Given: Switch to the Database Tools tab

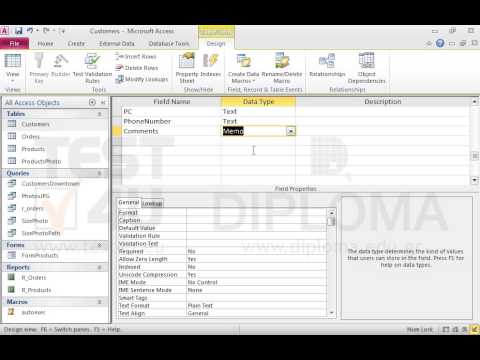Looking at the screenshot, I should 169,44.
